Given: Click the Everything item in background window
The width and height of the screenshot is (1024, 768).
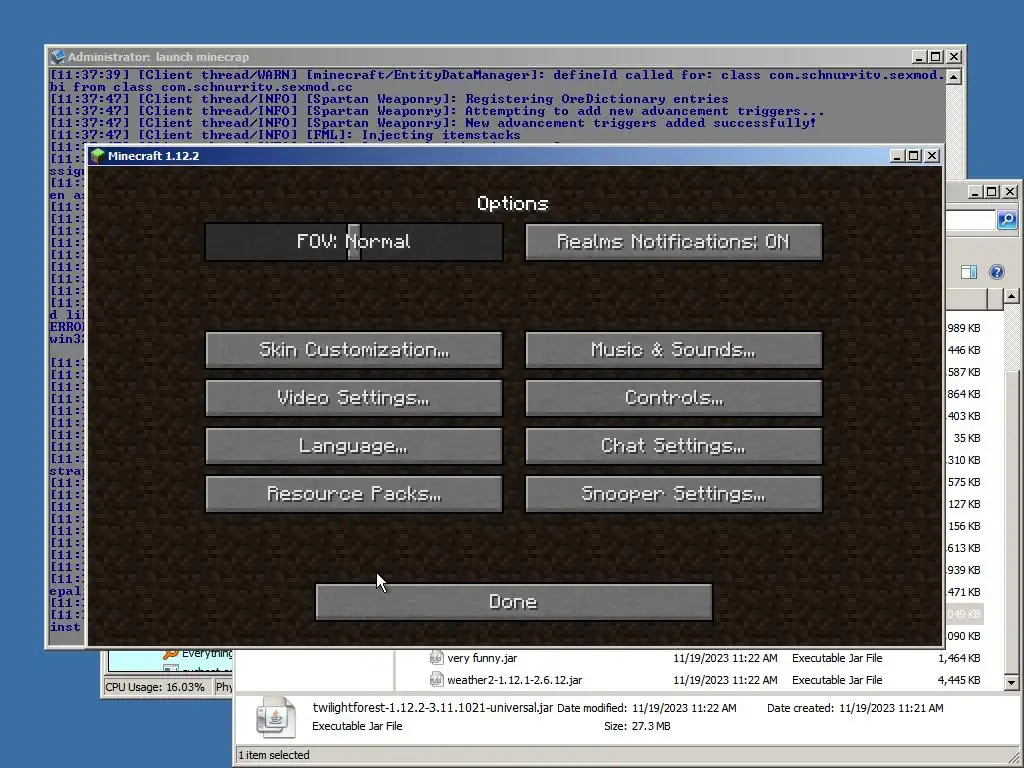Looking at the screenshot, I should pos(198,653).
